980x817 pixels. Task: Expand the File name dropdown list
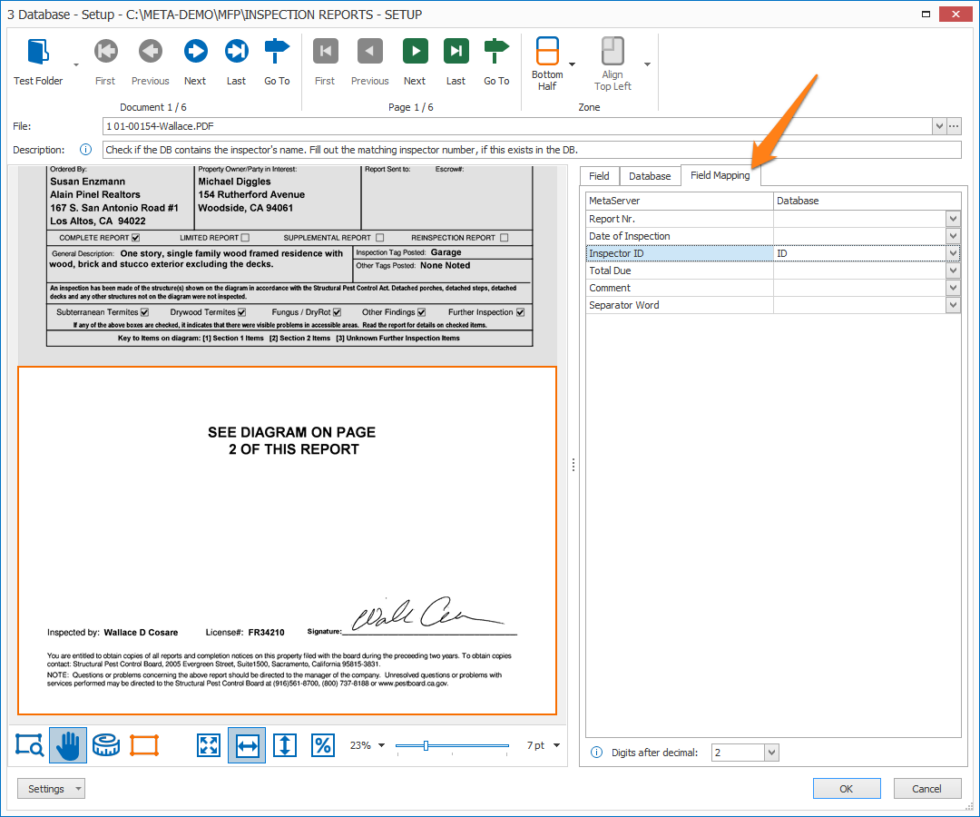pyautogui.click(x=938, y=126)
